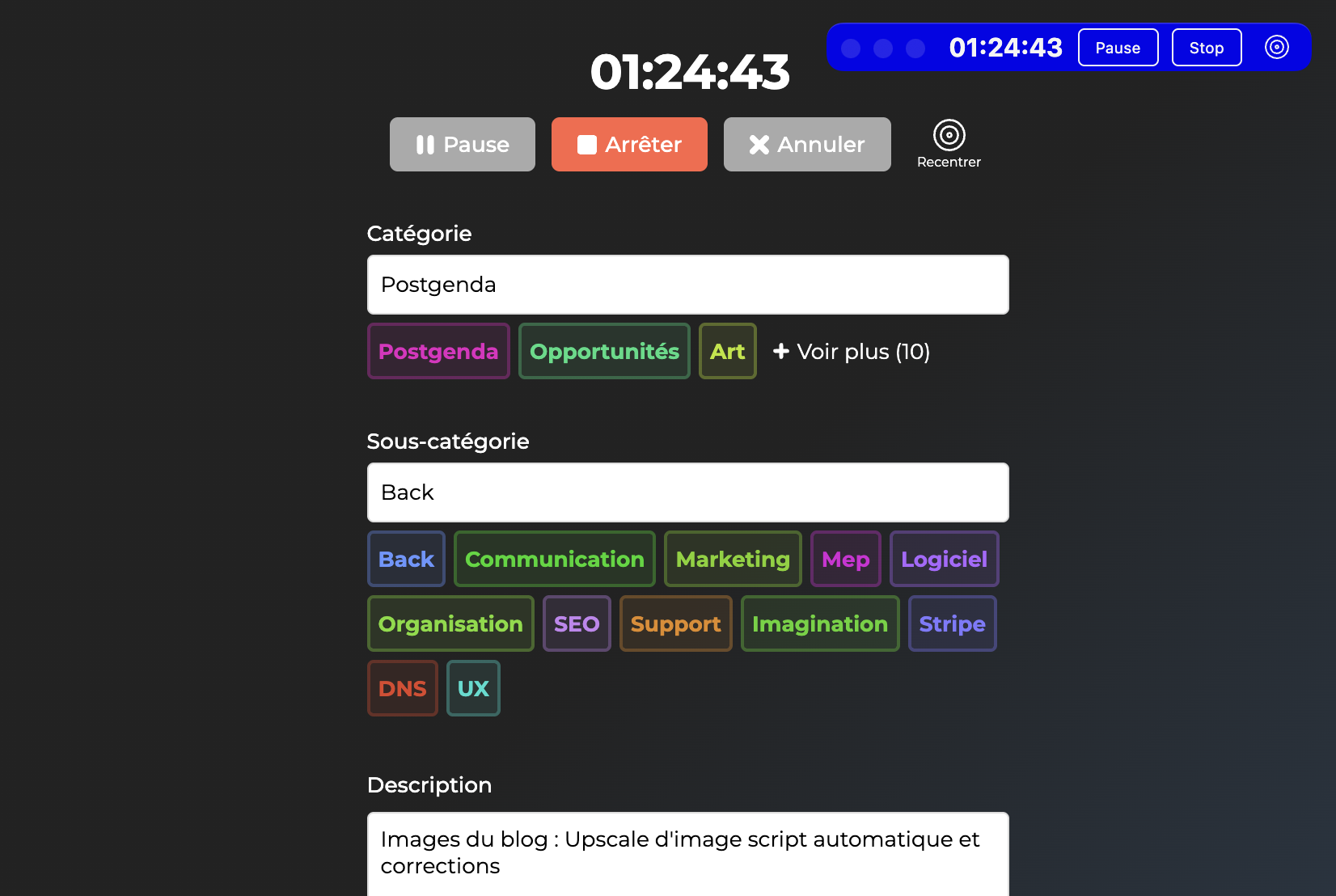Viewport: 1336px width, 896px height.
Task: Select the Art category tag
Action: pos(727,351)
